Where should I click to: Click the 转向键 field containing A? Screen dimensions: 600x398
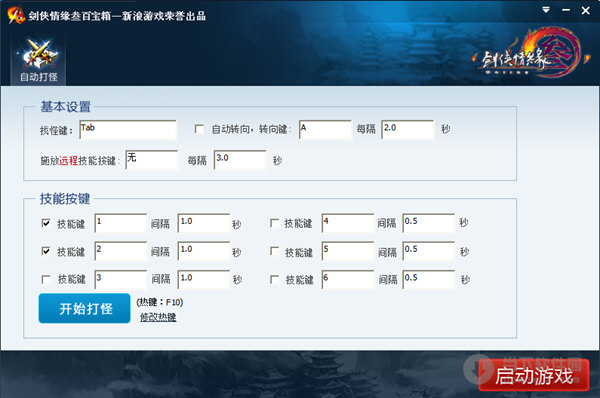click(x=325, y=129)
